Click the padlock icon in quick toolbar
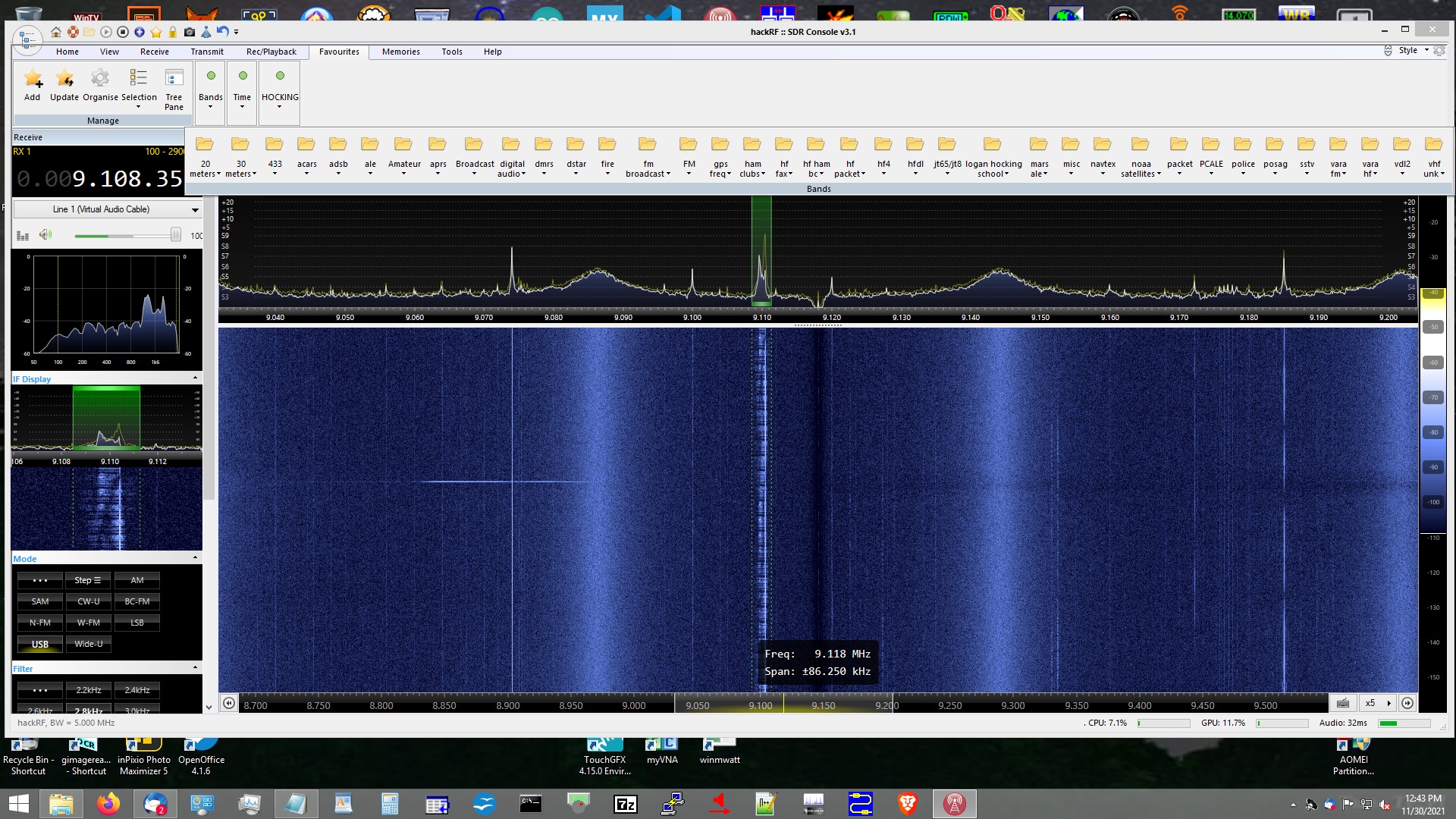 [173, 32]
